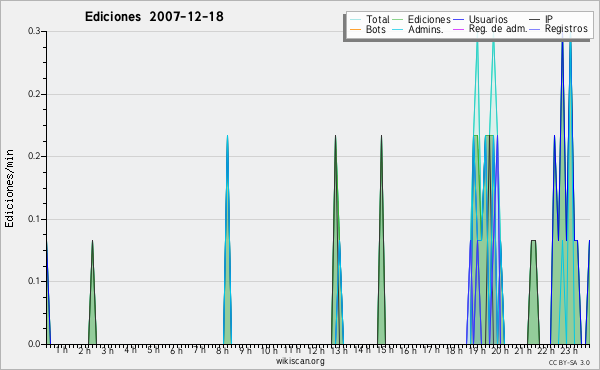
Task: Click the chart title Ediciones 2007-12-18
Action: [x=154, y=17]
